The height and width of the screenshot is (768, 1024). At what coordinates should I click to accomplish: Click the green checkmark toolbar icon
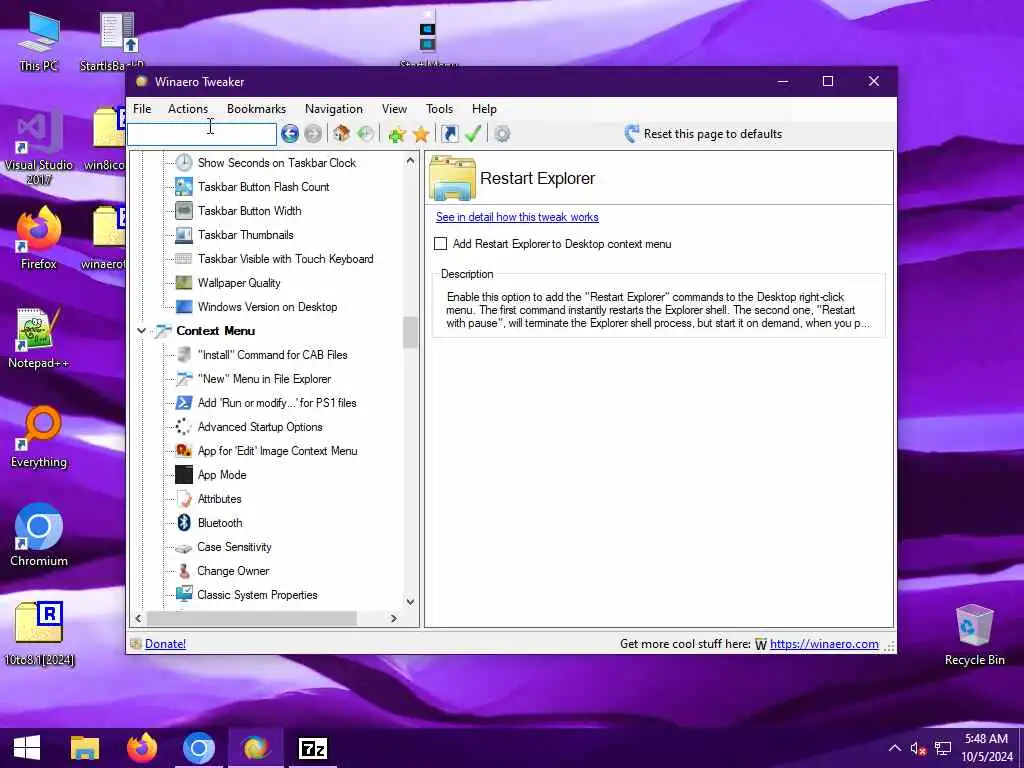click(473, 134)
